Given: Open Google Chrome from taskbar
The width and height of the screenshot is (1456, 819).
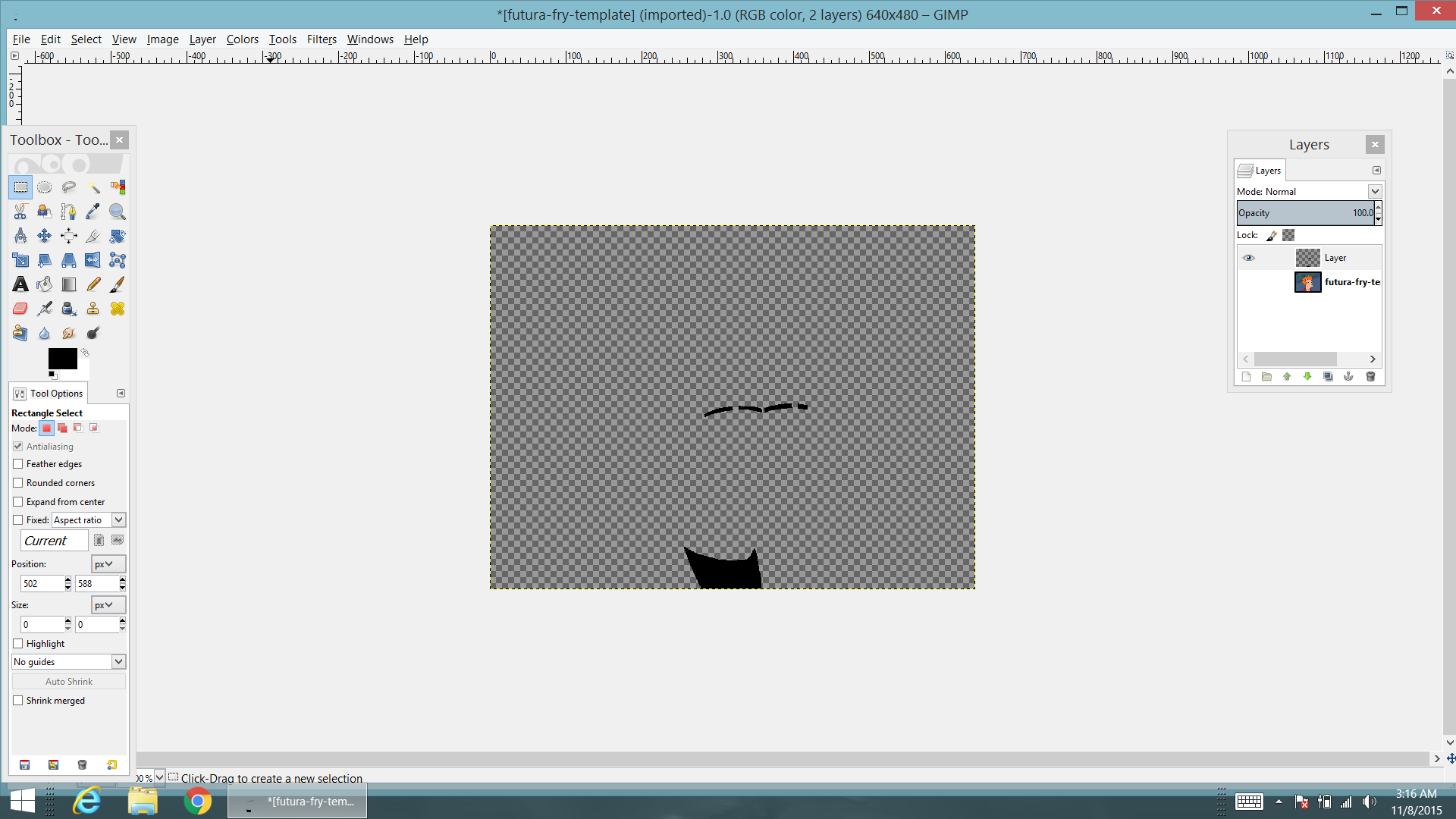Looking at the screenshot, I should coord(198,801).
